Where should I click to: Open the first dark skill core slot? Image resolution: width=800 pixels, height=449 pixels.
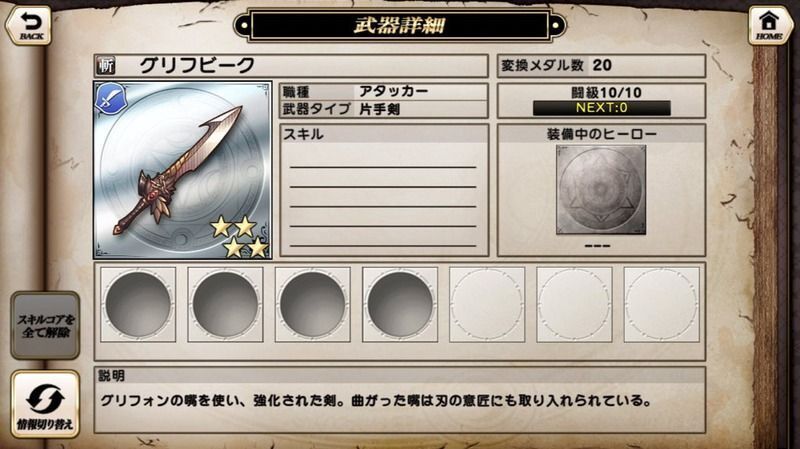(138, 305)
